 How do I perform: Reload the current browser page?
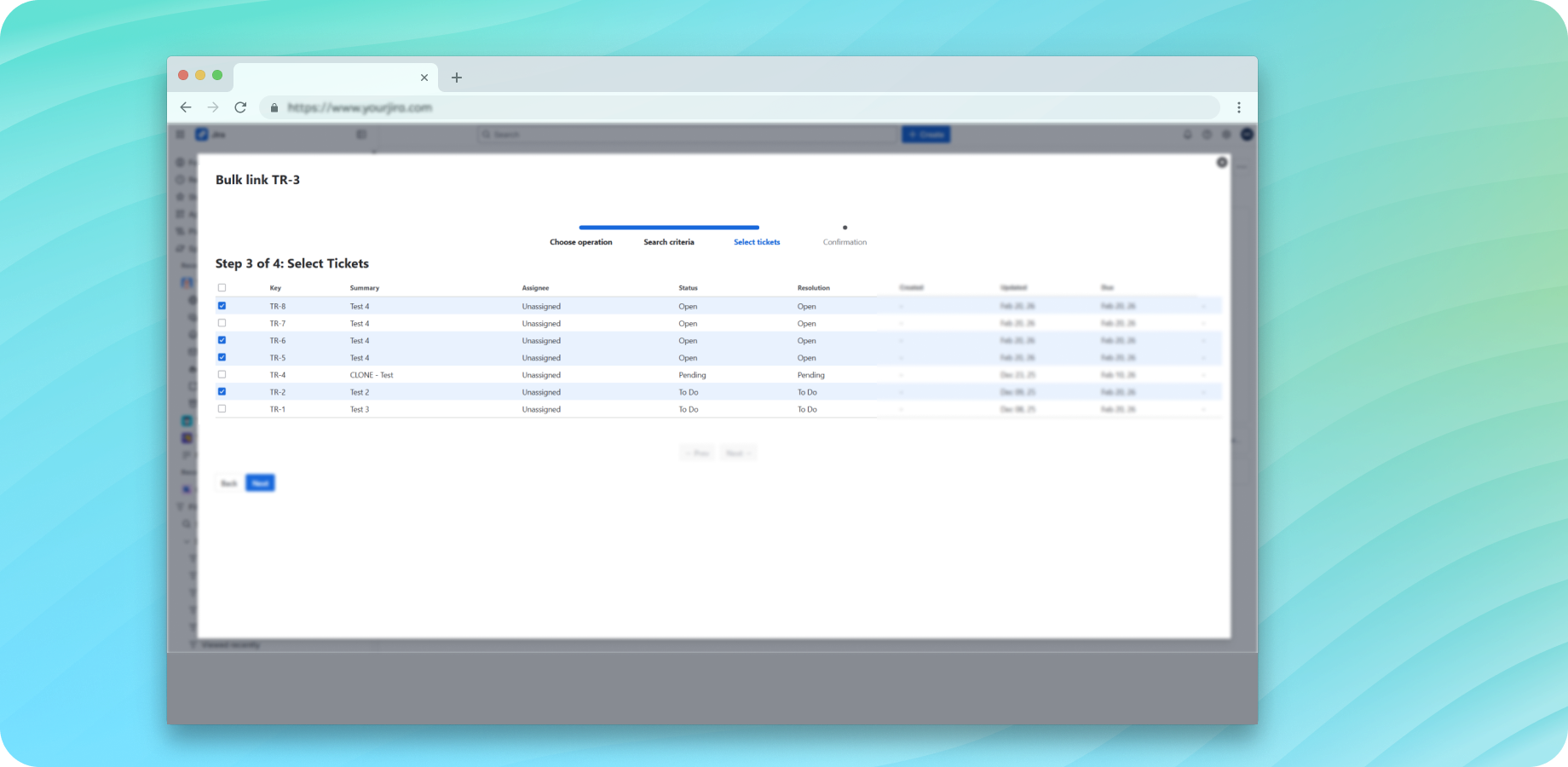(240, 107)
